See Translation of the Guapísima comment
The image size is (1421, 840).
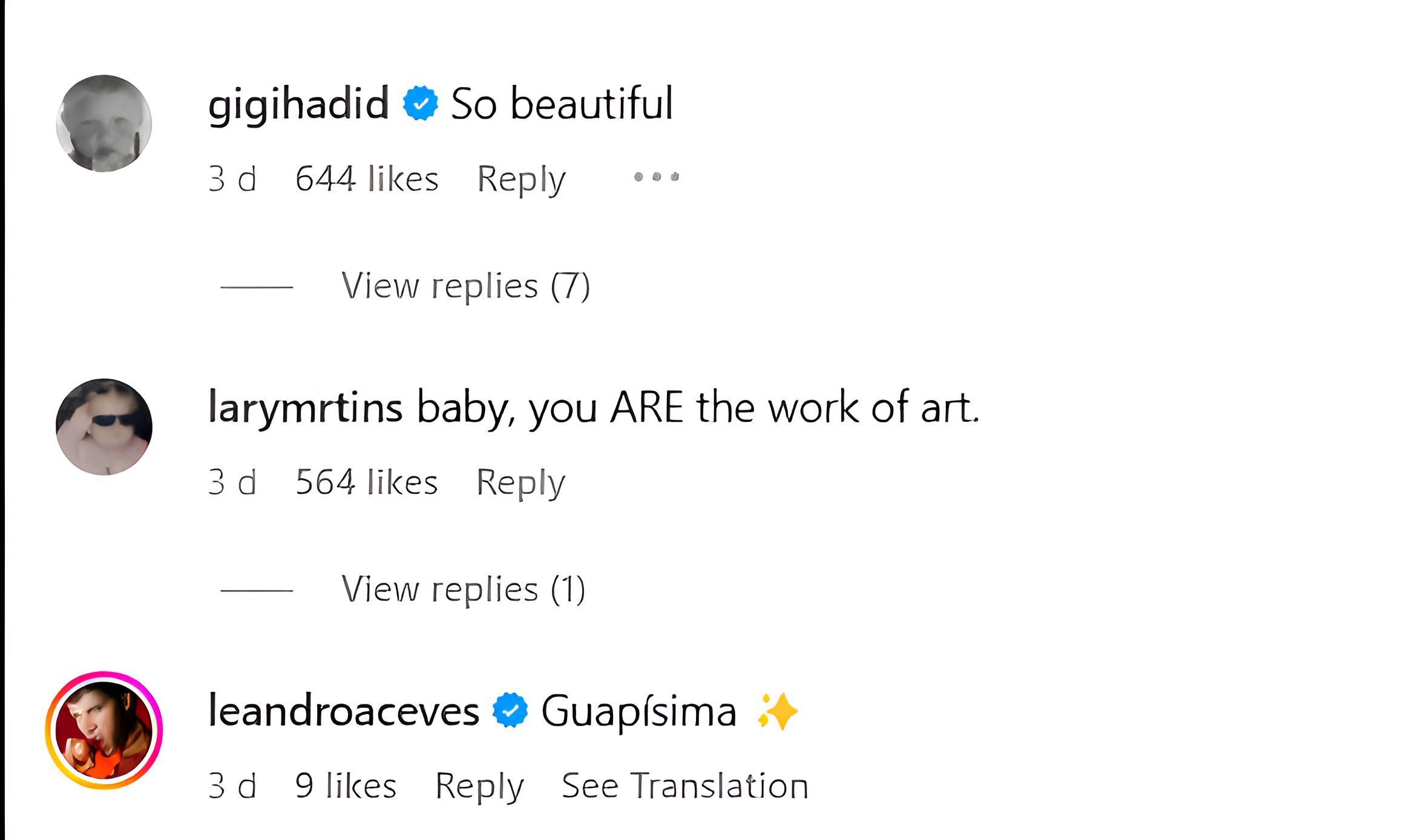click(x=685, y=786)
